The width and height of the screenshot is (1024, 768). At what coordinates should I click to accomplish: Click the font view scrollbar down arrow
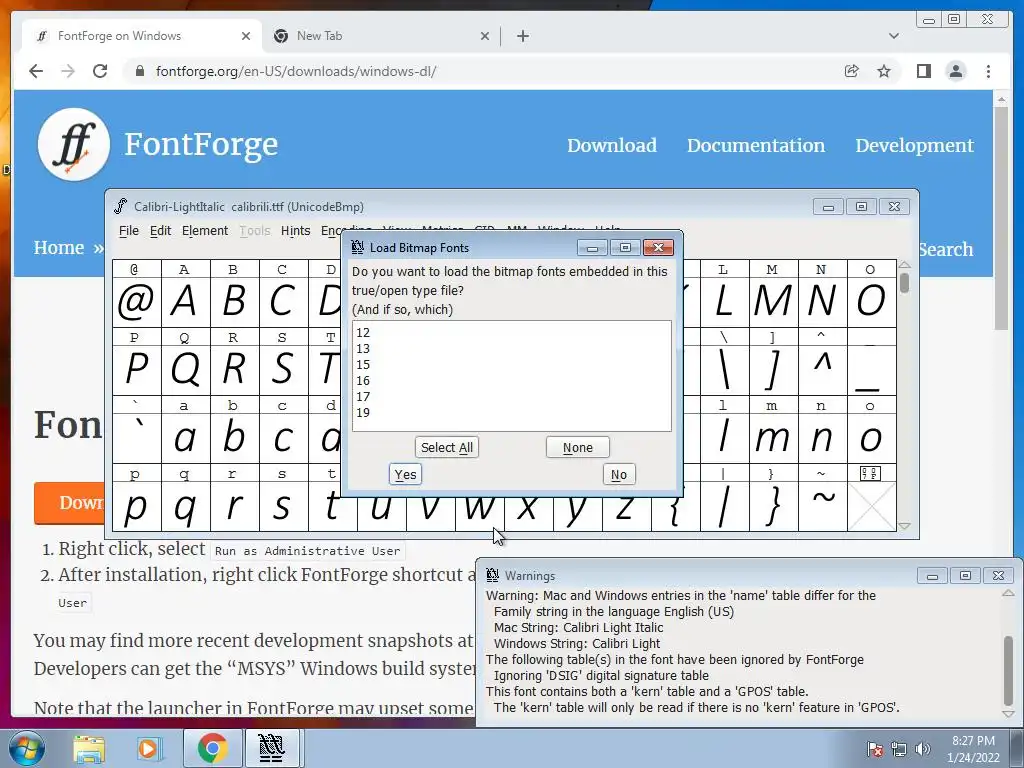coord(904,526)
